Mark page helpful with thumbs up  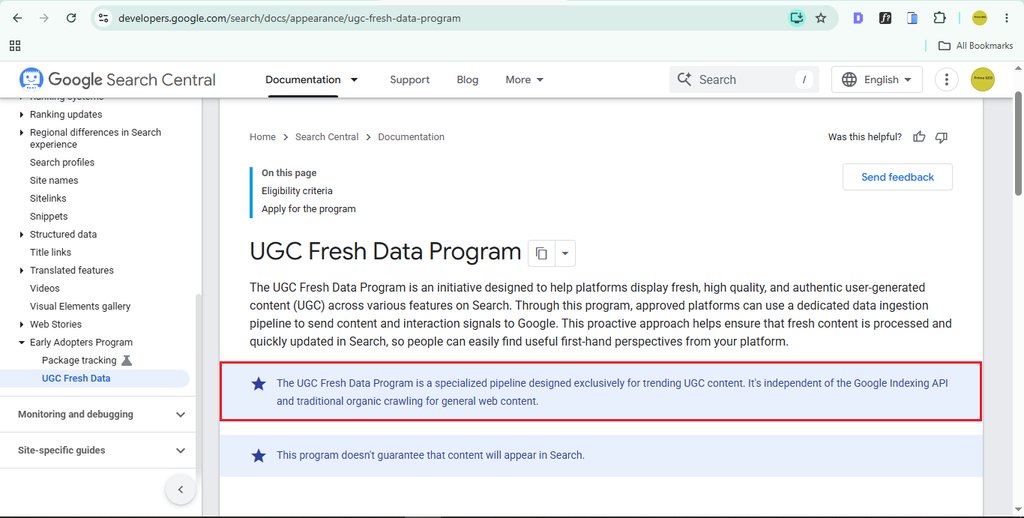tap(919, 137)
